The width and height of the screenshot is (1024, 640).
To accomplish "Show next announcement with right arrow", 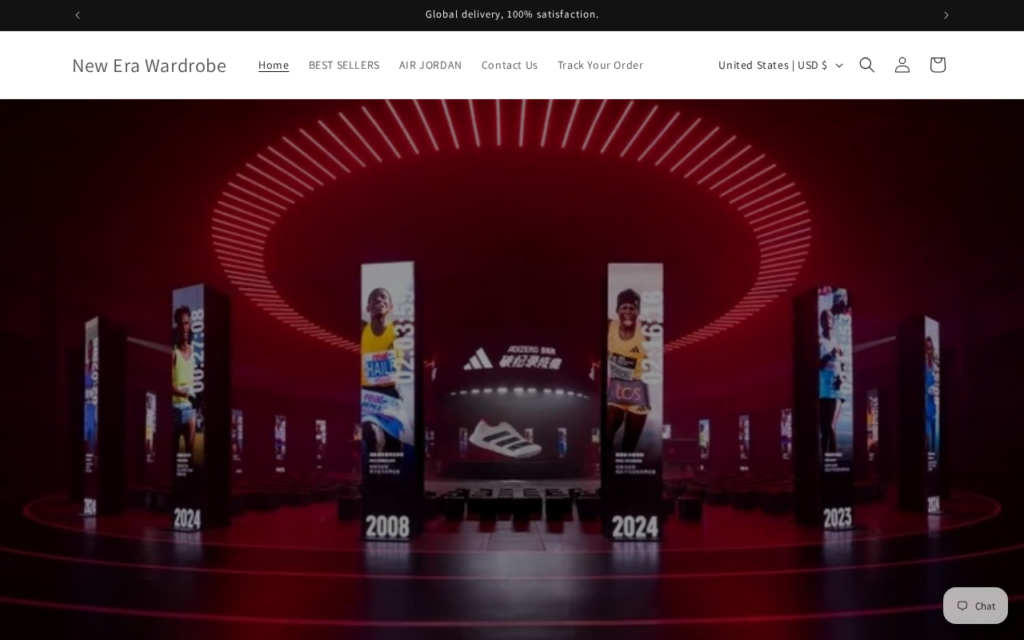I will tap(946, 15).
